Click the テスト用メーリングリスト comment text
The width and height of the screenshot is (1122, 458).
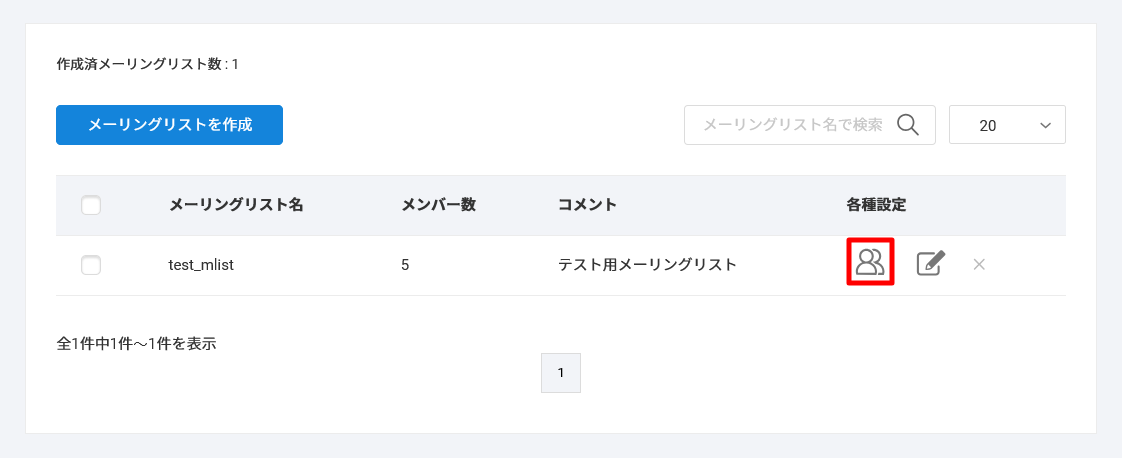click(647, 265)
